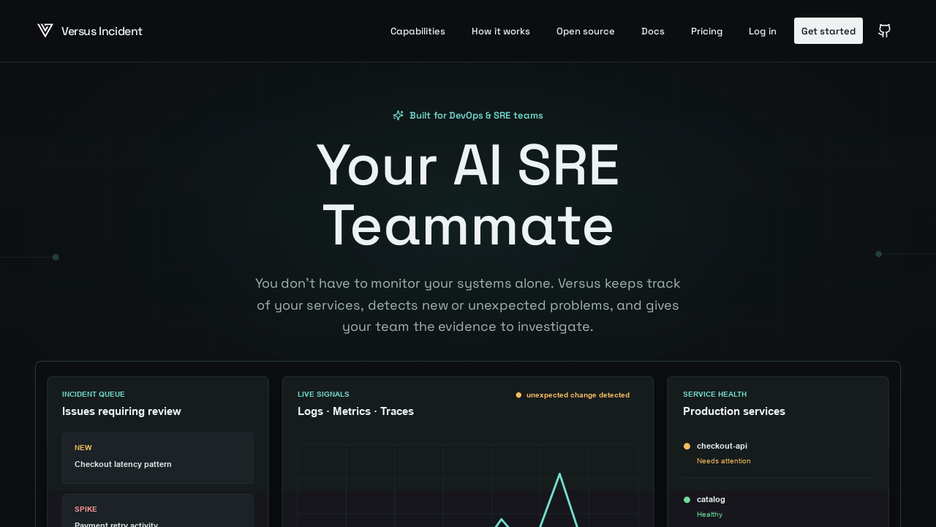Click the Needs attention status text
936x527 pixels.
click(x=723, y=461)
